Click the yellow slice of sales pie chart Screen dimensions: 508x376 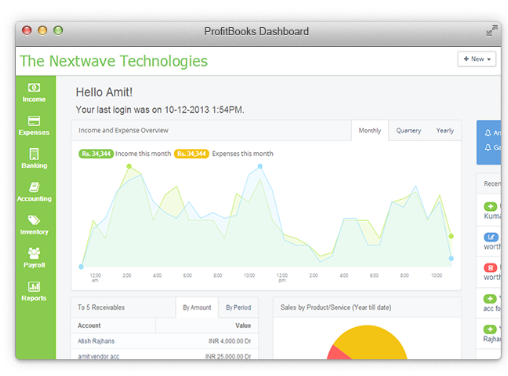pyautogui.click(x=370, y=342)
